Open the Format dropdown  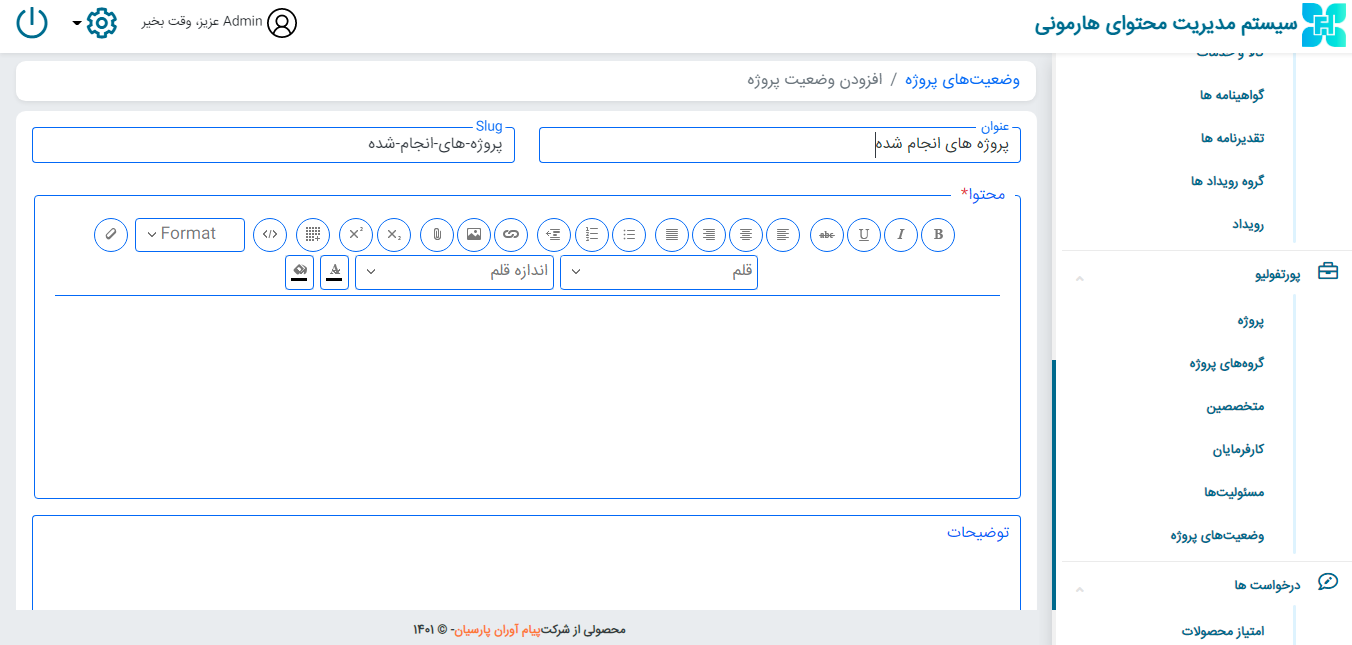(190, 234)
